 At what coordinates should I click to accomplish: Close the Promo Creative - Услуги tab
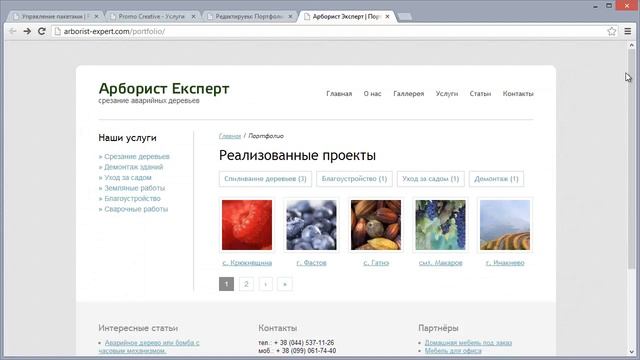(x=193, y=17)
